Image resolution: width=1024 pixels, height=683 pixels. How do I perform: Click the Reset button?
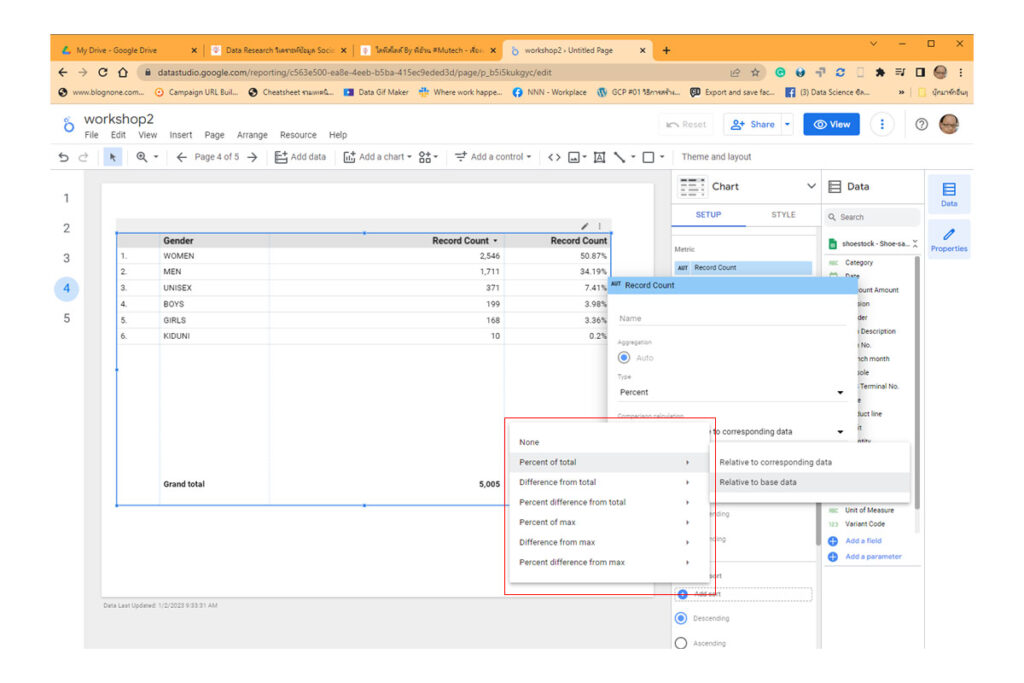686,124
